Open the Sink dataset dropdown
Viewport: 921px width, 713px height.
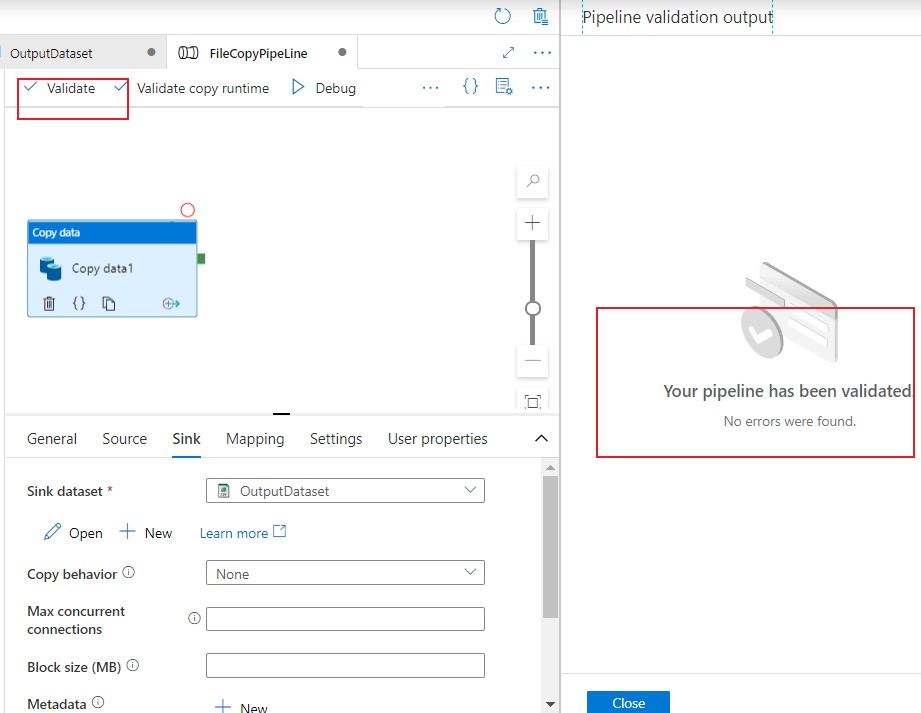click(x=345, y=490)
